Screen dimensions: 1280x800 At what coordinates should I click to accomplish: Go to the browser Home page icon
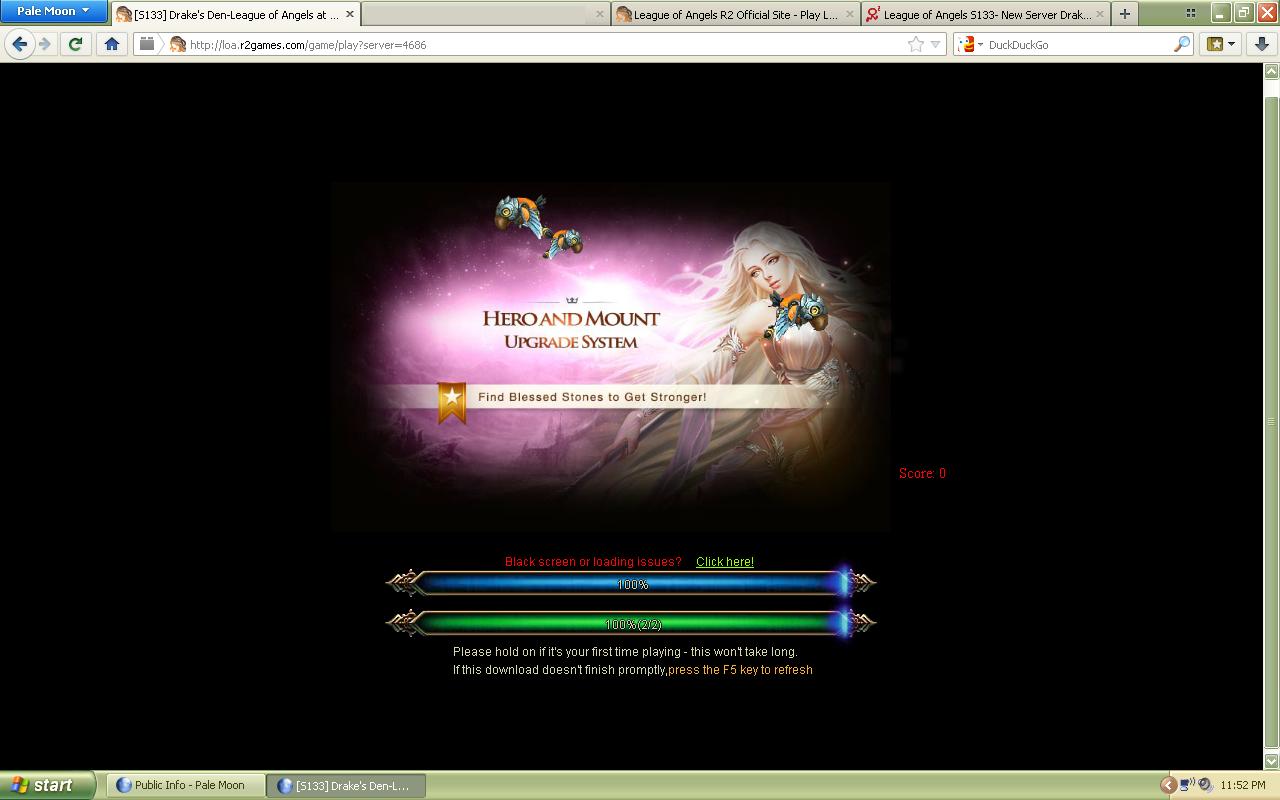(112, 44)
